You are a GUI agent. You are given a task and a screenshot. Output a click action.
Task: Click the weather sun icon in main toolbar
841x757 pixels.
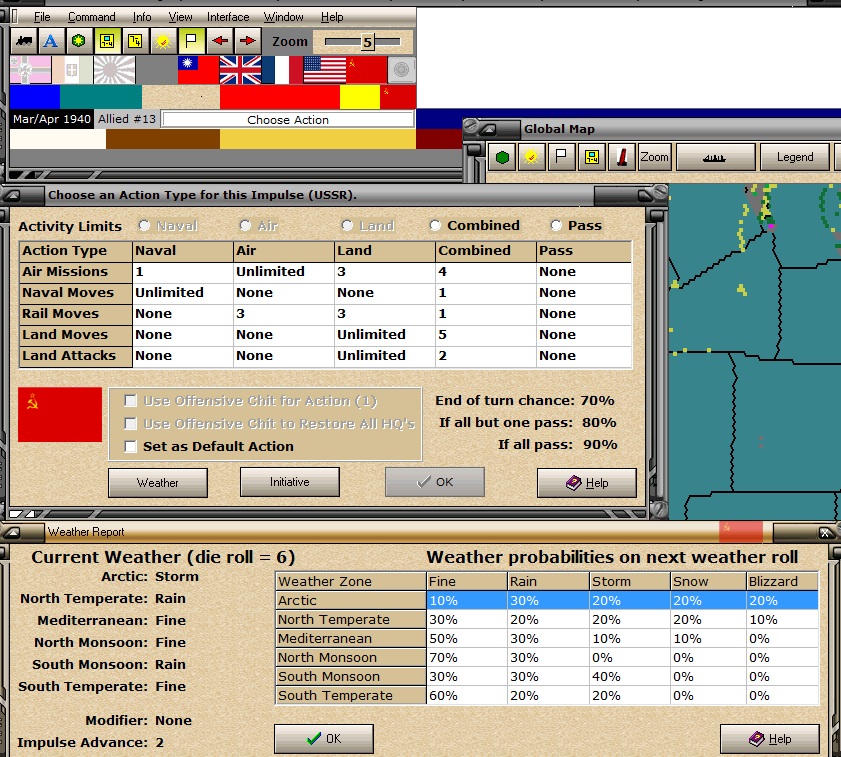[x=163, y=41]
